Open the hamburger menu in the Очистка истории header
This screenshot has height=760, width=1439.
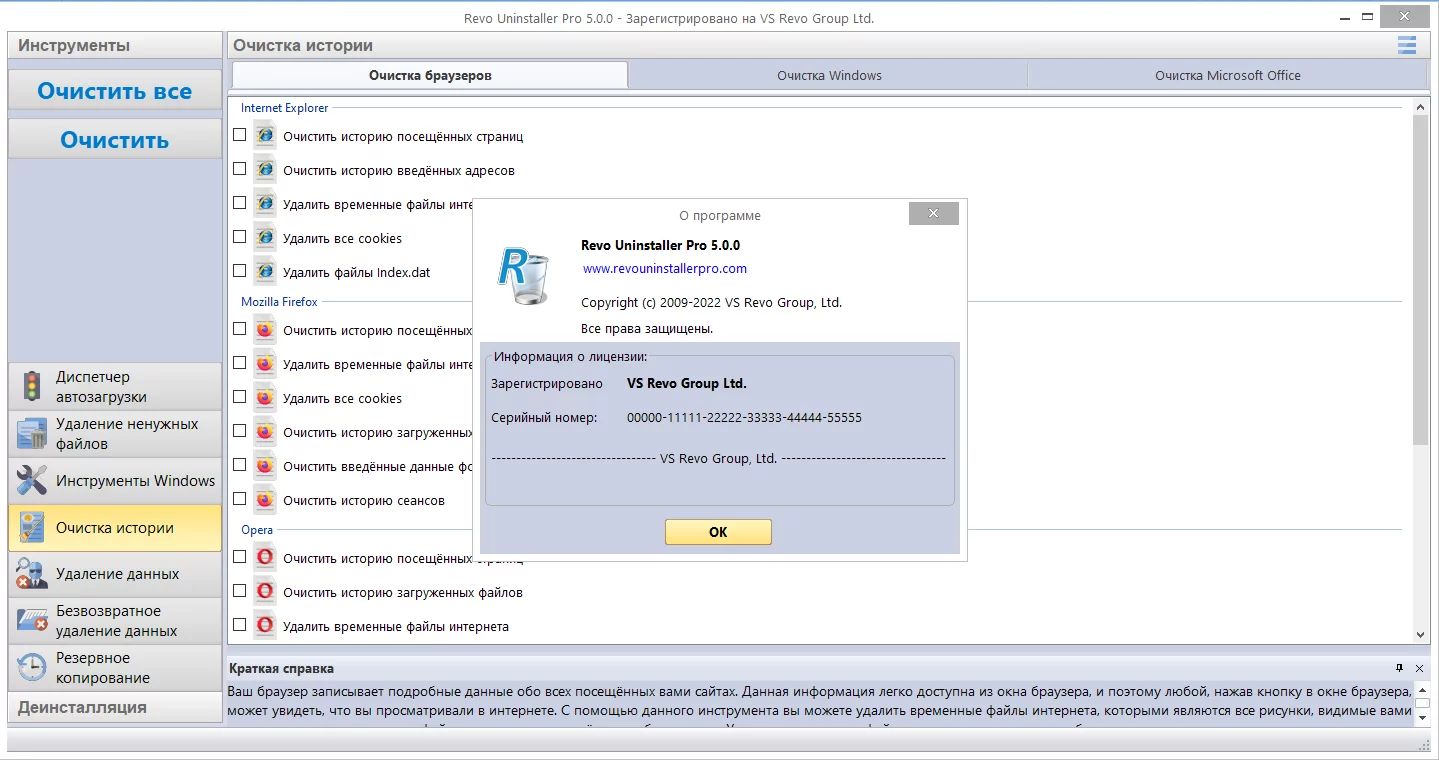(x=1407, y=45)
